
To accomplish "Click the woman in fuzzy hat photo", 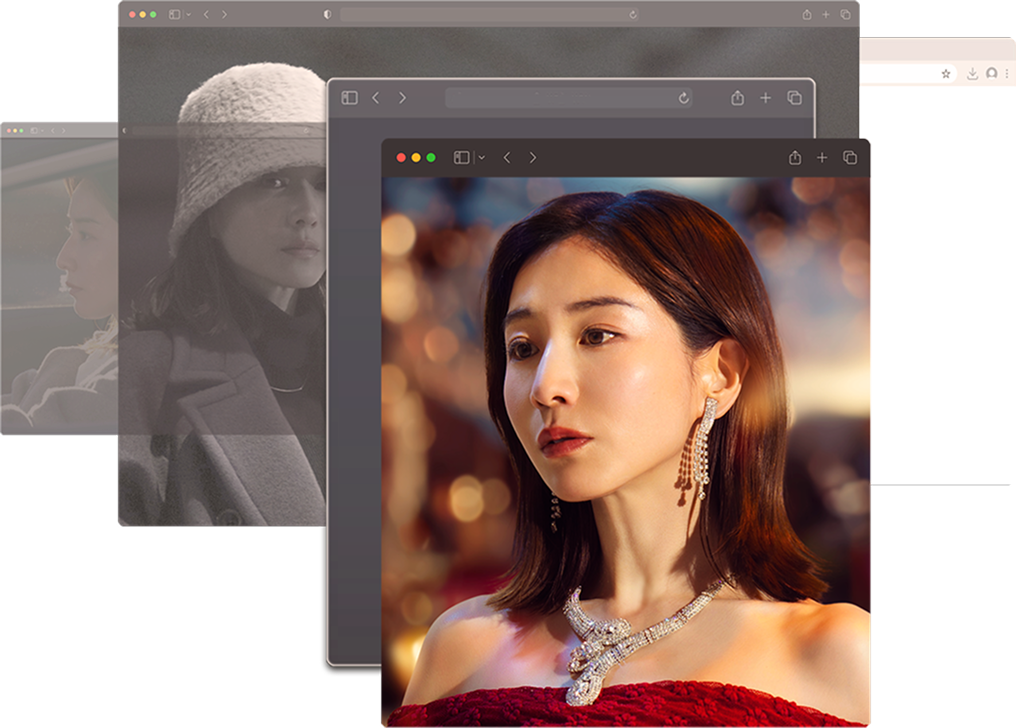I will pos(222,277).
